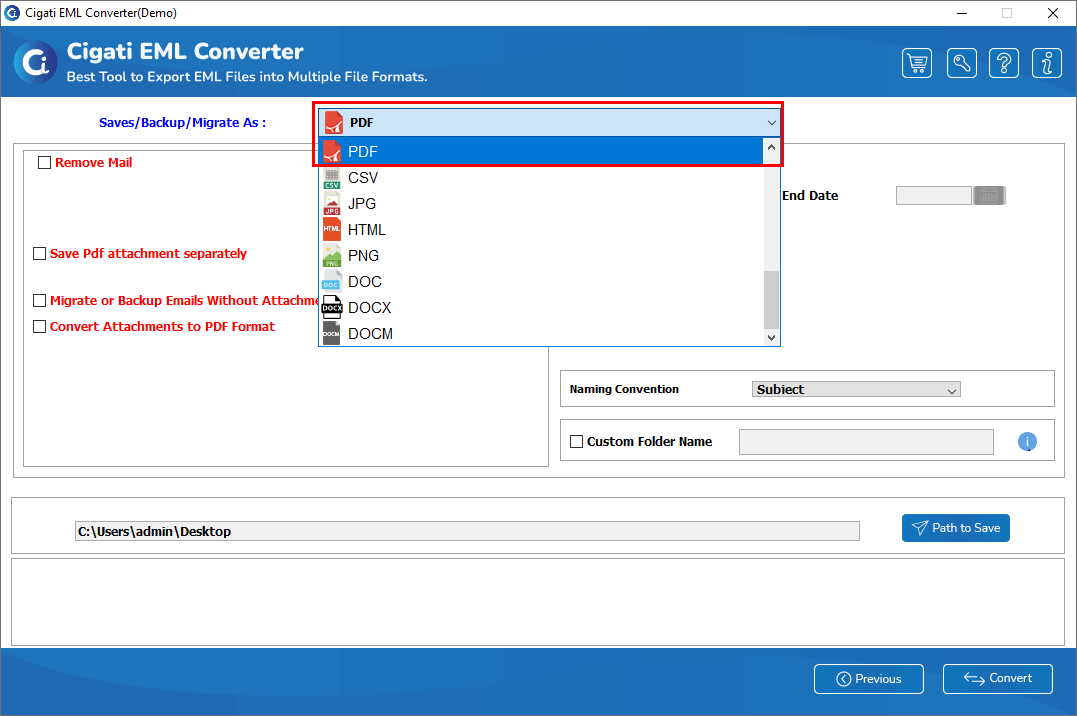Click the format list scrollbar thumb
Viewport: 1077px width, 716px height.
[x=771, y=300]
